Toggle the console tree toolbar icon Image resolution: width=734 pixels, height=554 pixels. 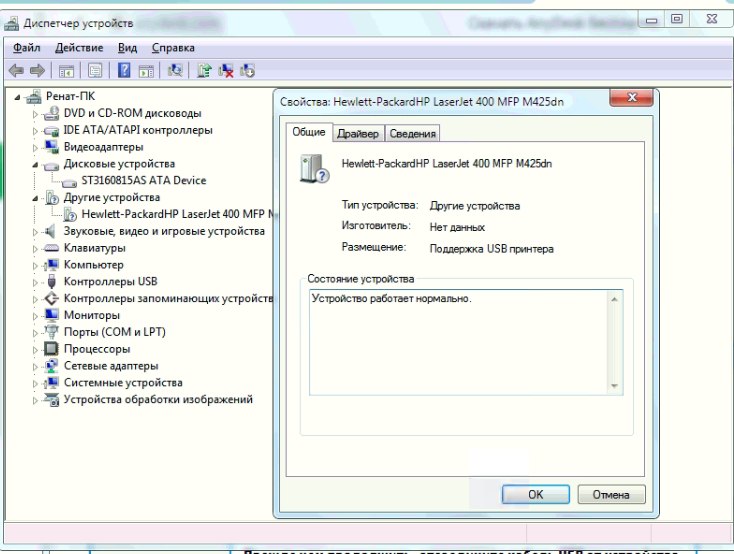tap(66, 71)
